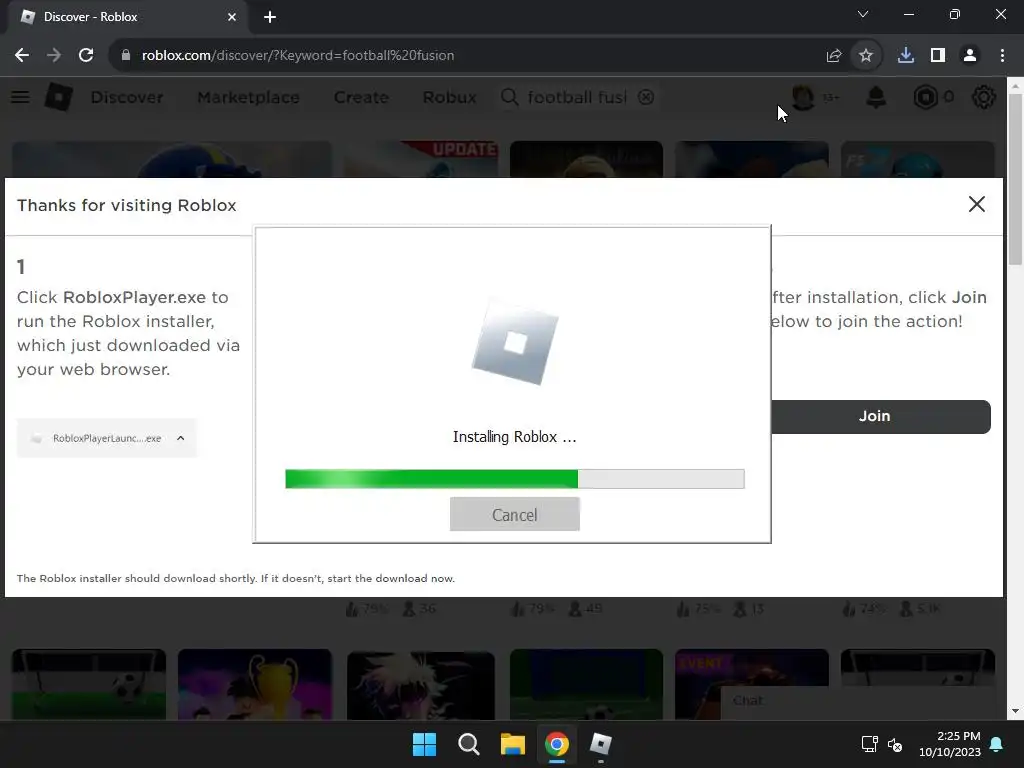Viewport: 1024px width, 768px height.
Task: Click the muted volume tray icon
Action: 895,744
